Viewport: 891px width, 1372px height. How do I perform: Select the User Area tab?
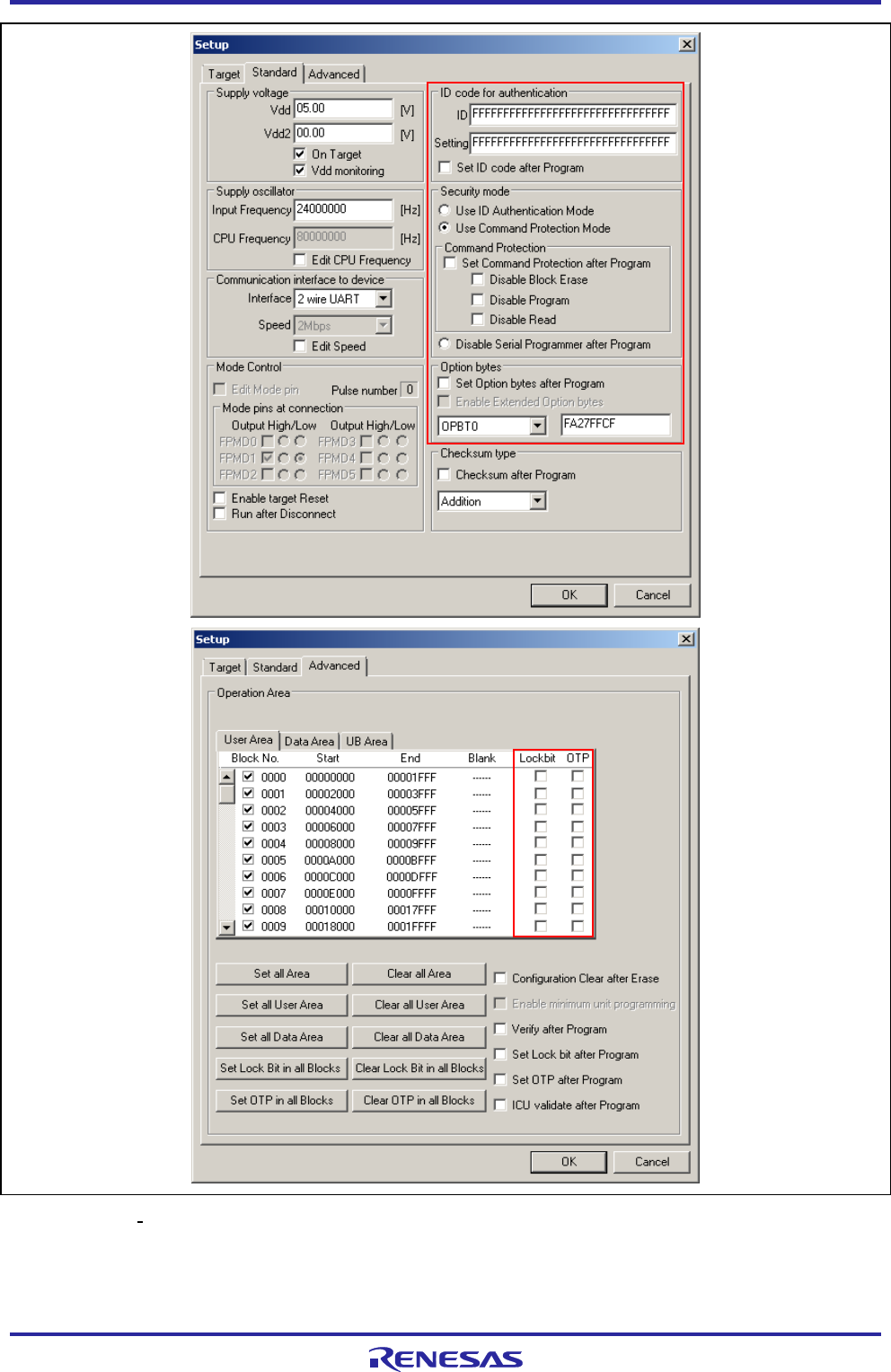coord(248,739)
